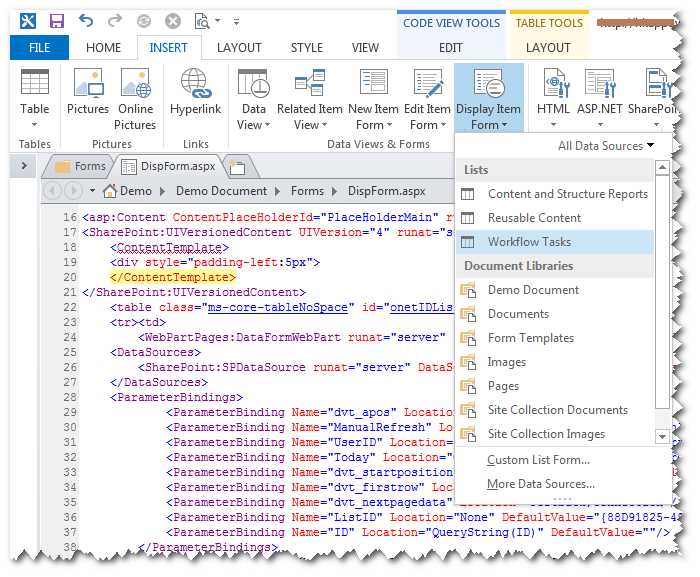Expand the navigation pane chevron

click(x=24, y=166)
